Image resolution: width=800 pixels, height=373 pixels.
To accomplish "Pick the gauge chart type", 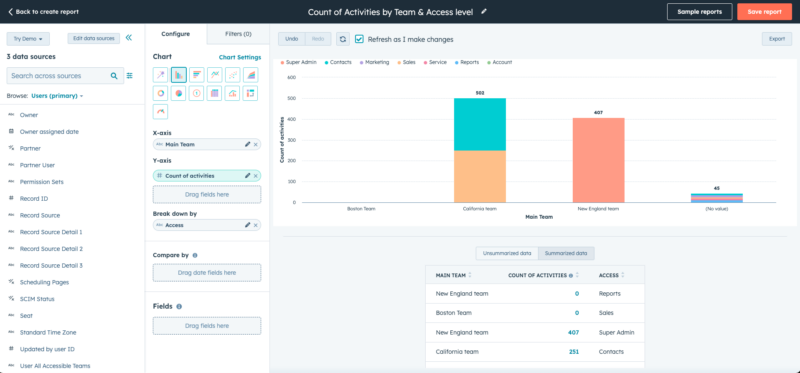I will pyautogui.click(x=161, y=111).
